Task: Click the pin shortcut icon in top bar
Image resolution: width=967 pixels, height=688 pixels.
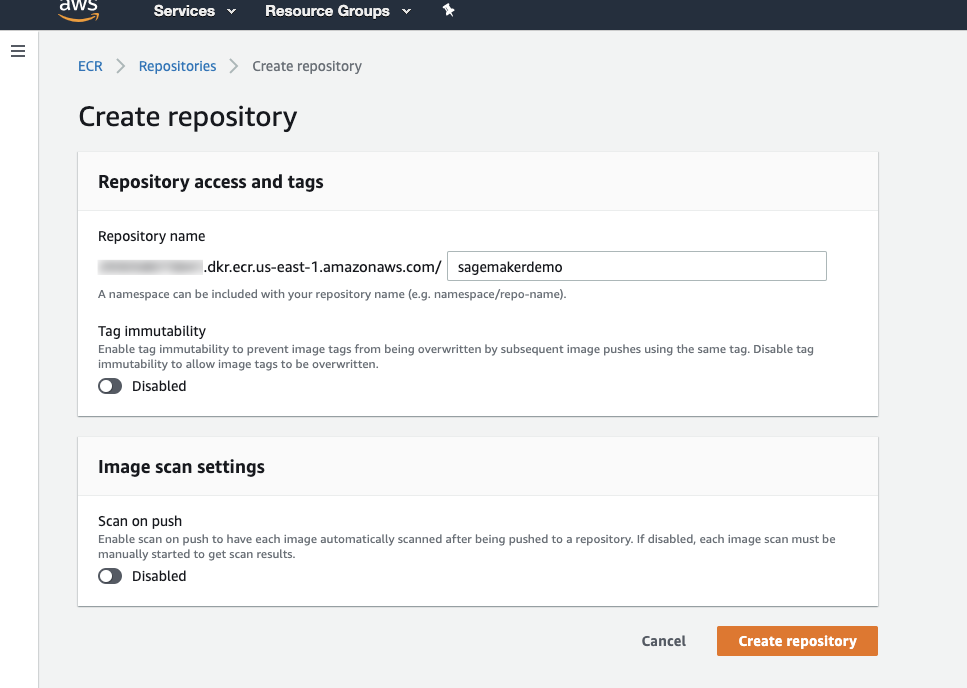Action: point(449,11)
